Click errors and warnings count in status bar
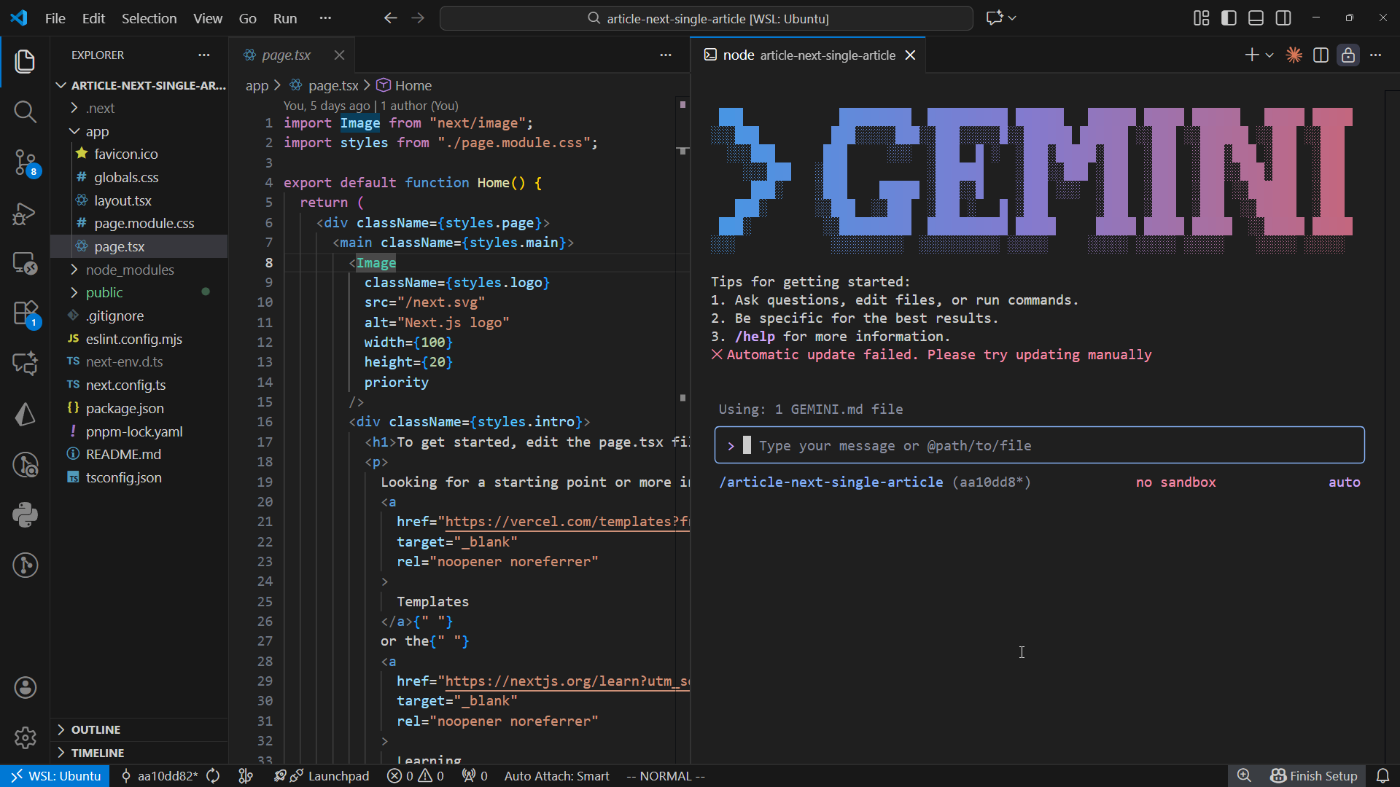The width and height of the screenshot is (1400, 787). (416, 776)
